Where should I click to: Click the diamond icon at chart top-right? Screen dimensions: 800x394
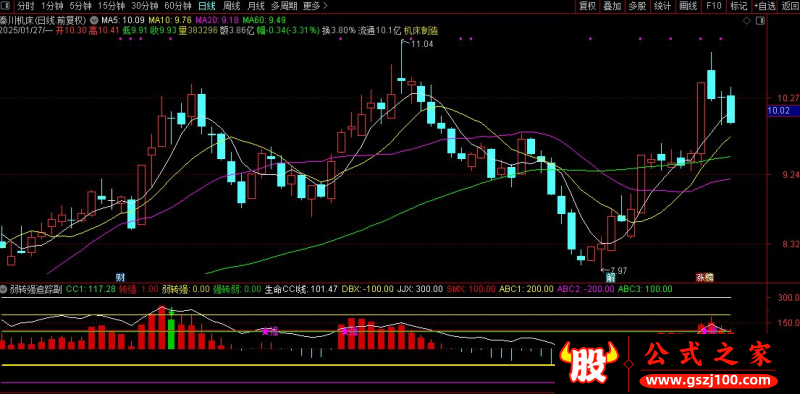tap(746, 21)
